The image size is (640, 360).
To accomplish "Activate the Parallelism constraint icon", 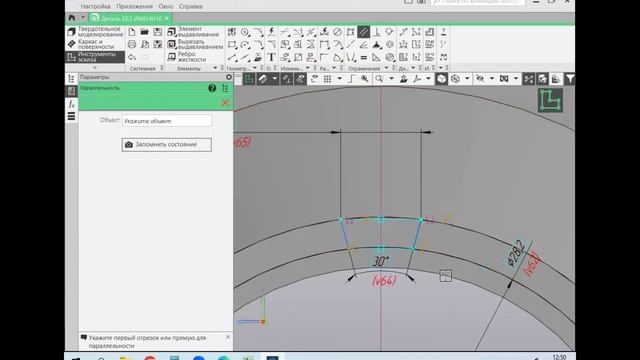I will (x=363, y=32).
